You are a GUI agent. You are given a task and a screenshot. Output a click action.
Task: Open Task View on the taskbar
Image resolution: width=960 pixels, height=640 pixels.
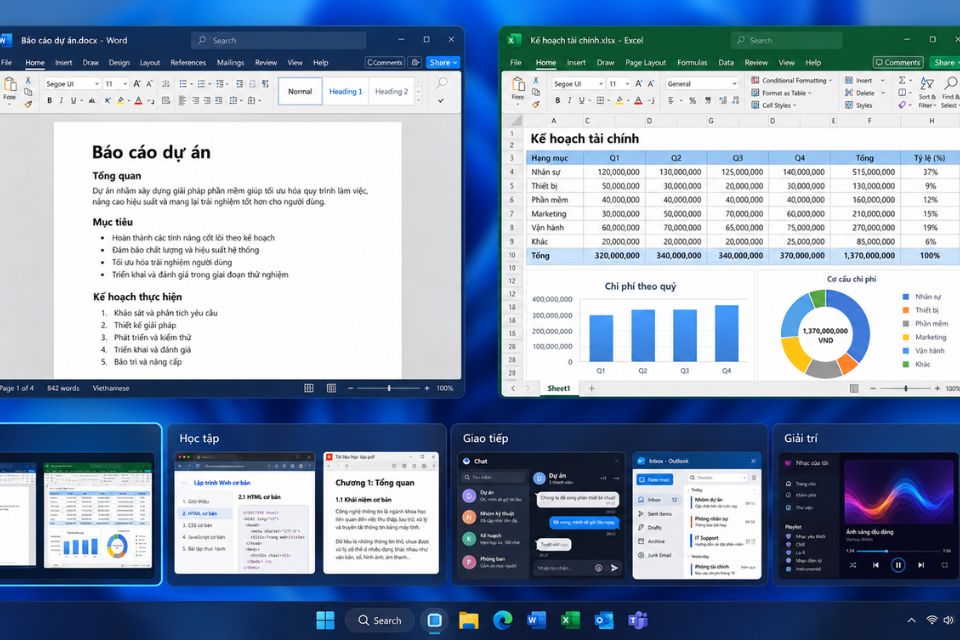point(435,620)
